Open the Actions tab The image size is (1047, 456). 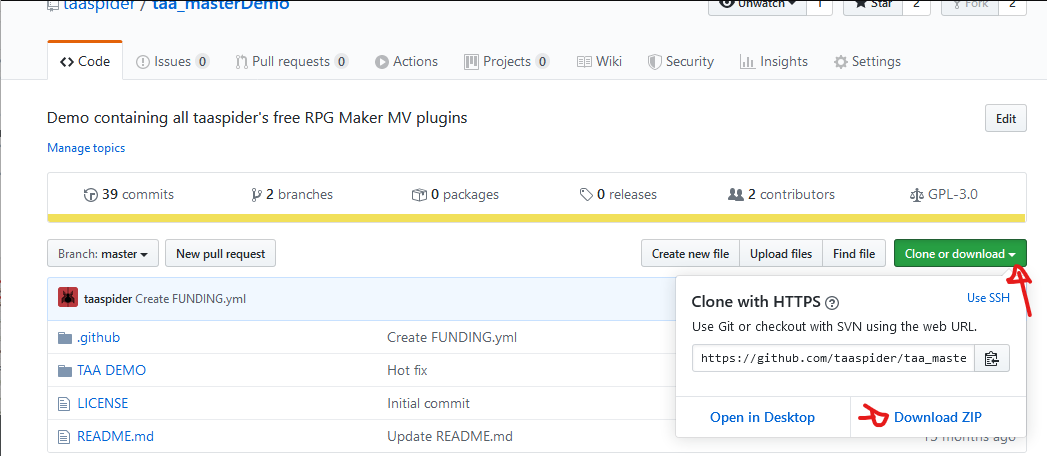(406, 61)
